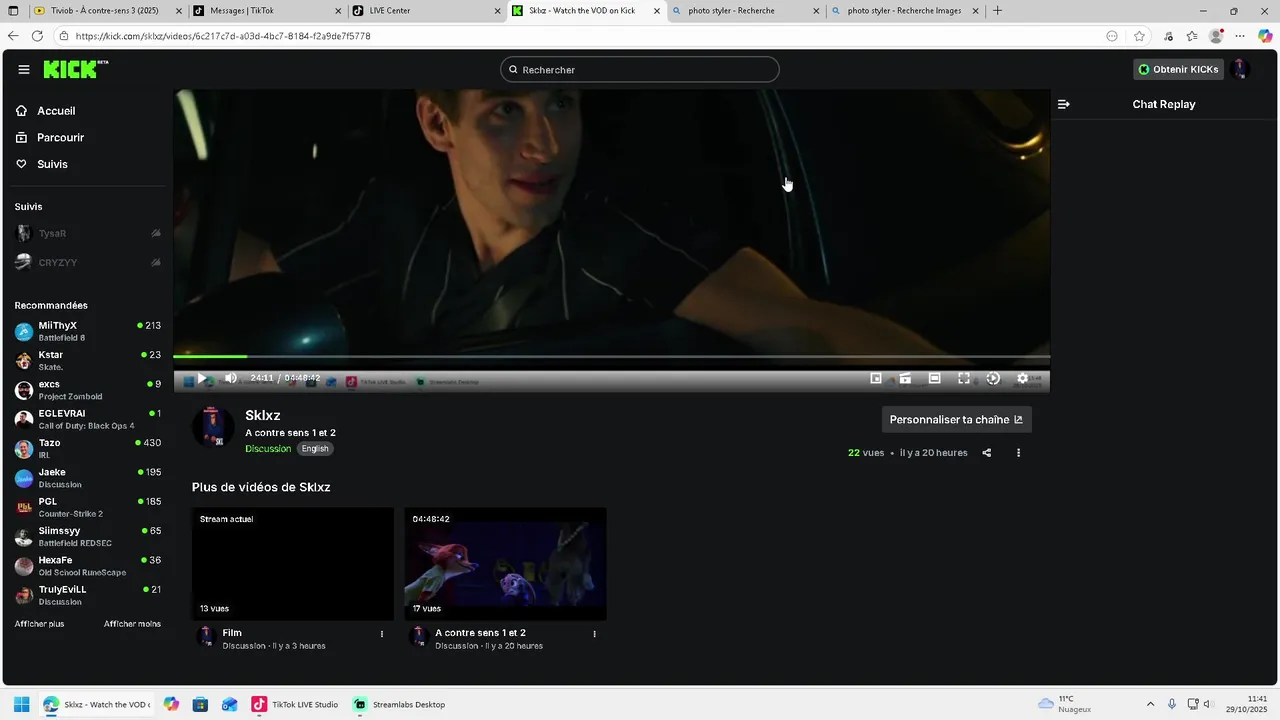Image resolution: width=1280 pixels, height=720 pixels.
Task: Go back with the browser back arrow
Action: (x=13, y=36)
